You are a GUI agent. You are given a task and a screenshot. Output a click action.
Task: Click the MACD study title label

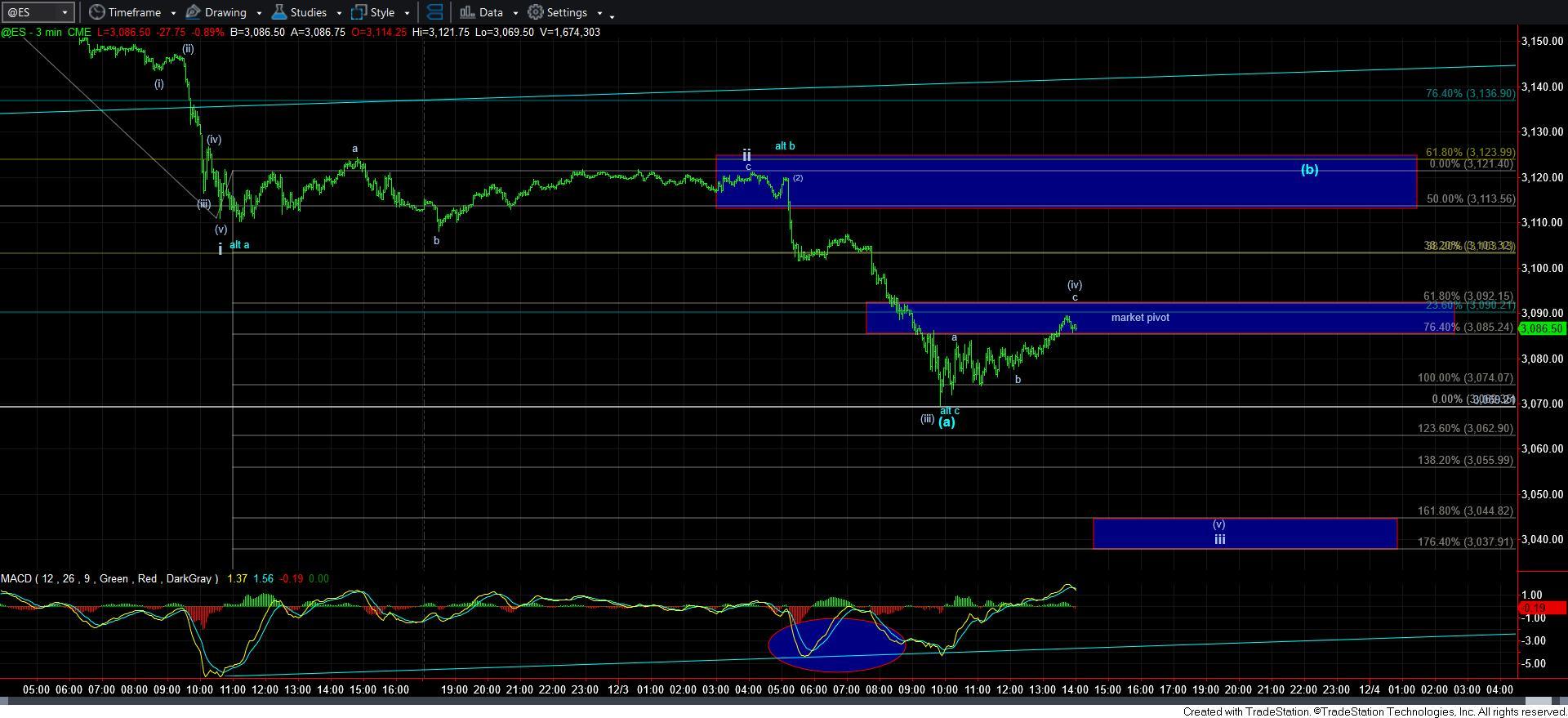click(109, 578)
